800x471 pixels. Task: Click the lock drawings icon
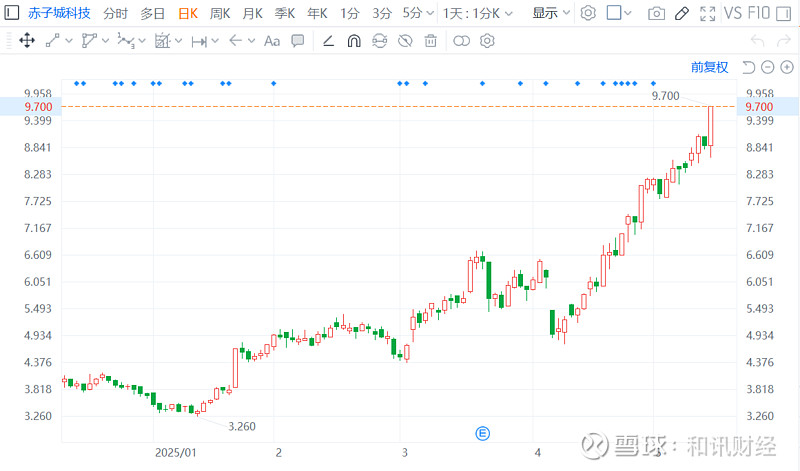(379, 41)
